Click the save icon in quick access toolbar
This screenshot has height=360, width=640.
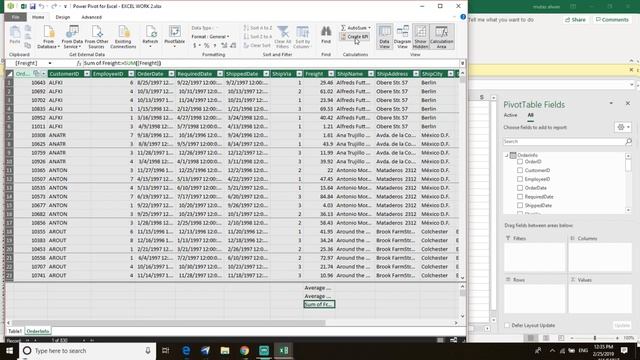coord(32,6)
